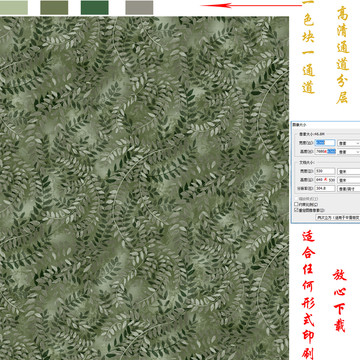
Task: Enable the constrain proportions checkbox
Action: [296, 204]
